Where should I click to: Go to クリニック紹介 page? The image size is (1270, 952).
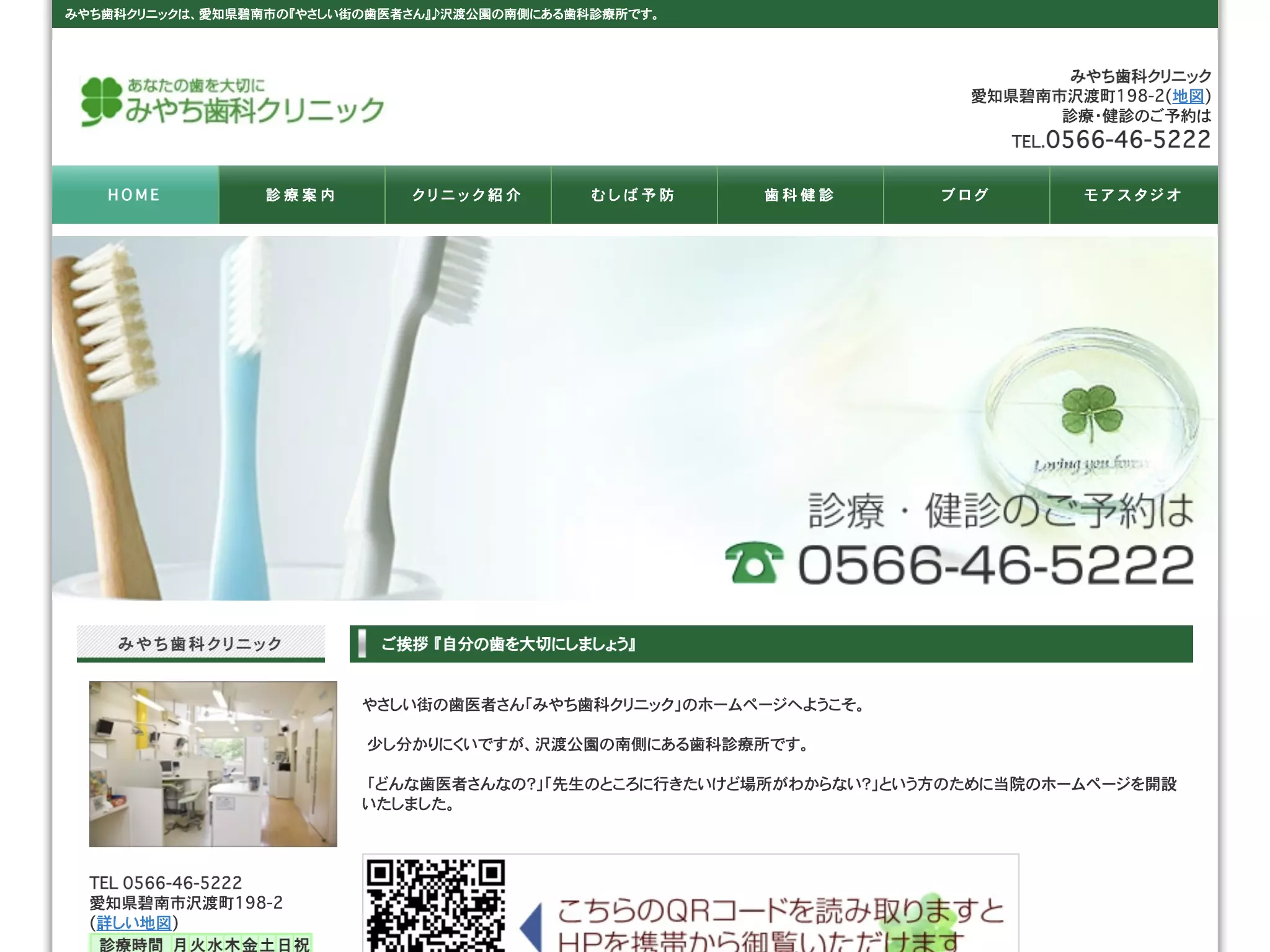pyautogui.click(x=468, y=195)
